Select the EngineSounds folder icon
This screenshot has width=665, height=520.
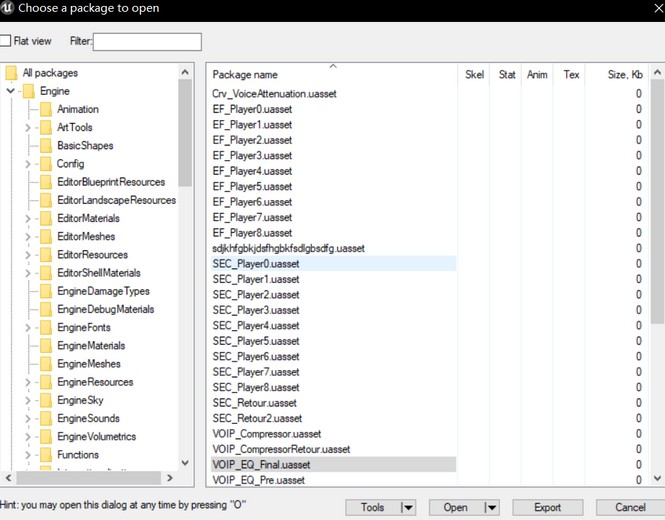[45, 418]
